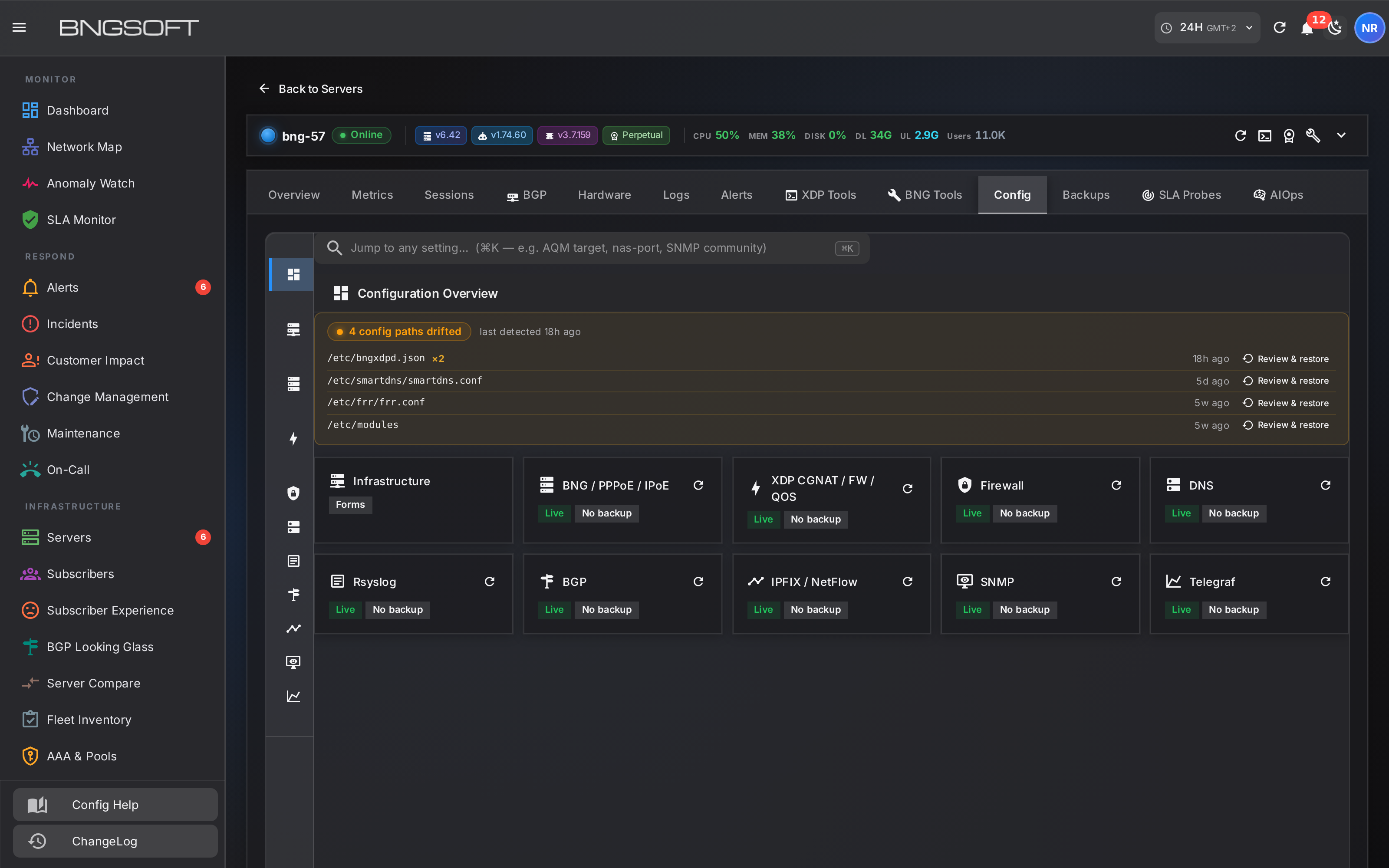This screenshot has width=1389, height=868.
Task: Switch to the Backups tab
Action: (1085, 195)
